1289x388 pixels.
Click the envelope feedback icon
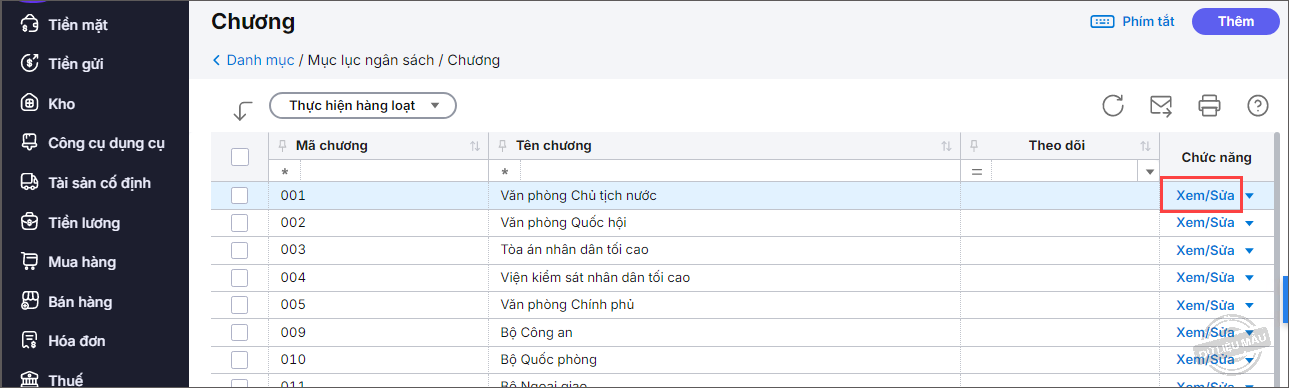(x=1161, y=106)
